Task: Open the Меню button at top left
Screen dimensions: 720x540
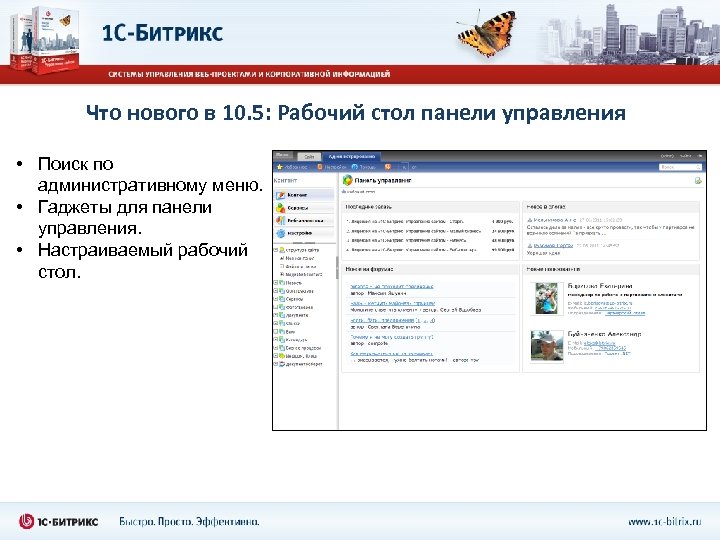Action: [282, 155]
